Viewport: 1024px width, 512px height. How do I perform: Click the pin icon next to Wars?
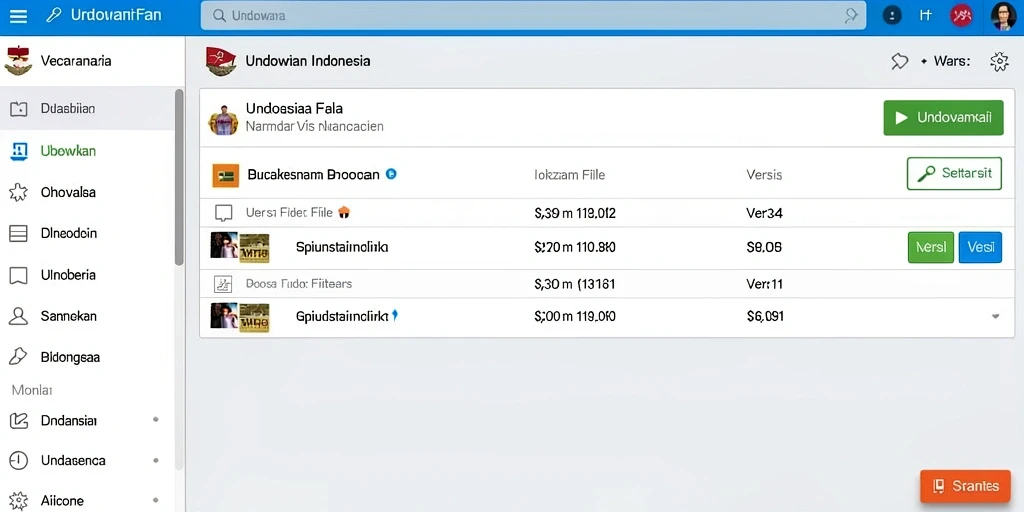click(900, 61)
